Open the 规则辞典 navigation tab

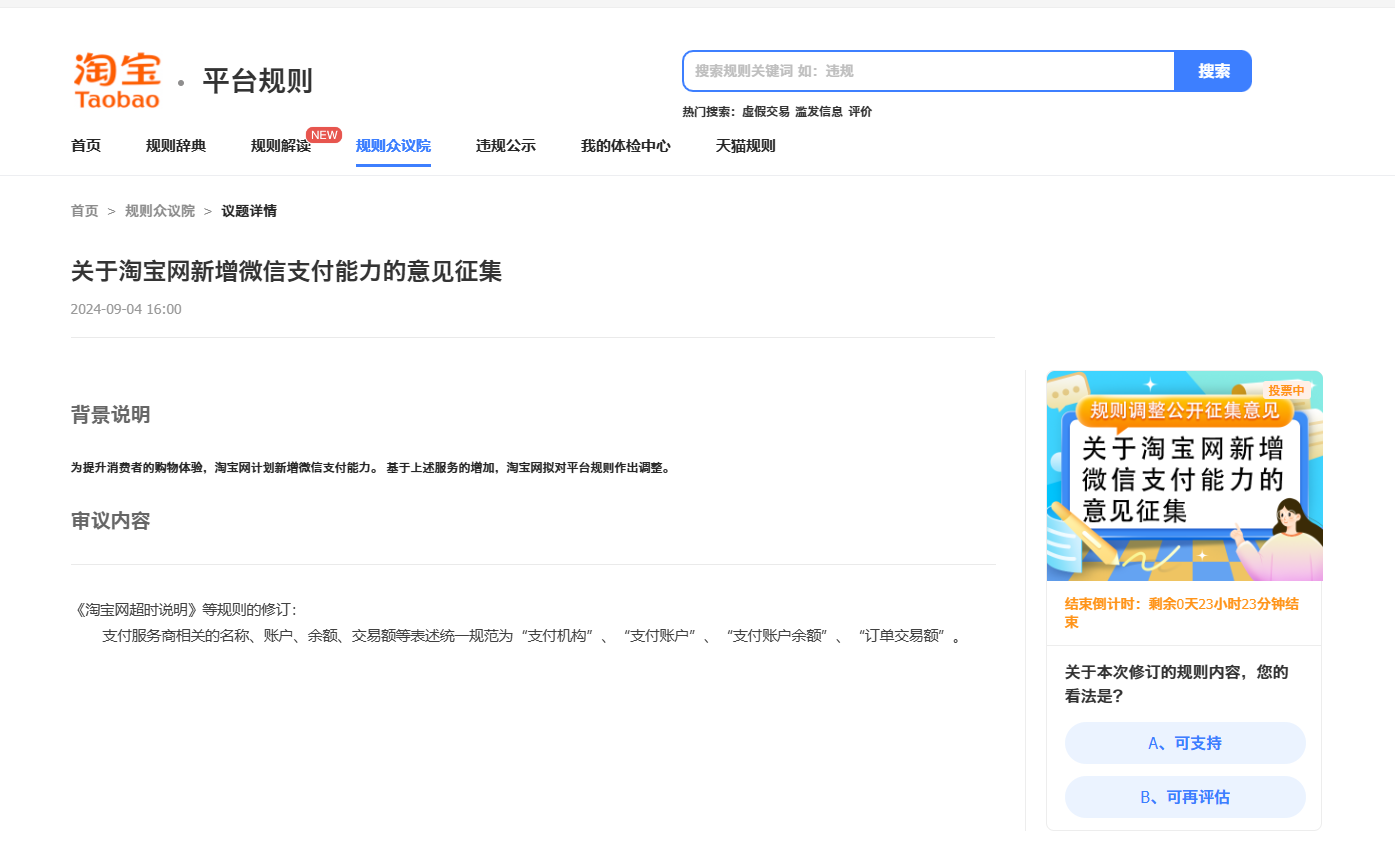coord(176,146)
